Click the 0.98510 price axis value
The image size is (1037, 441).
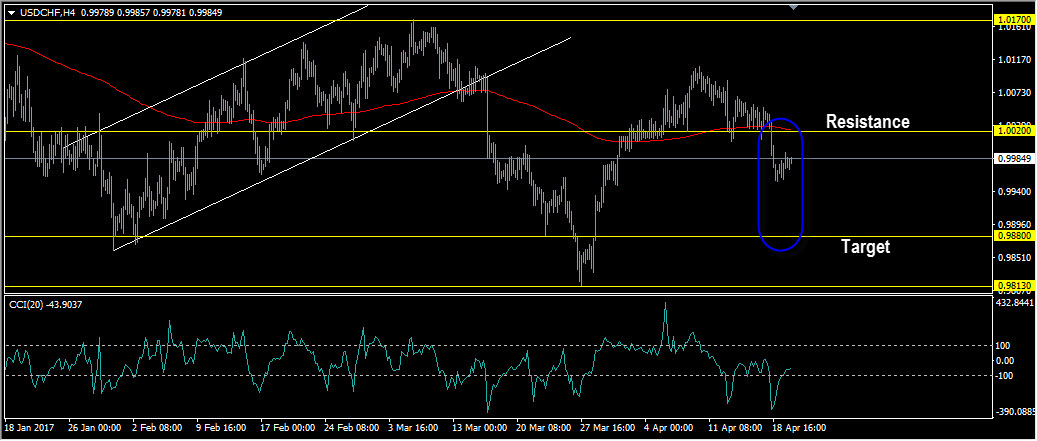click(x=1015, y=257)
